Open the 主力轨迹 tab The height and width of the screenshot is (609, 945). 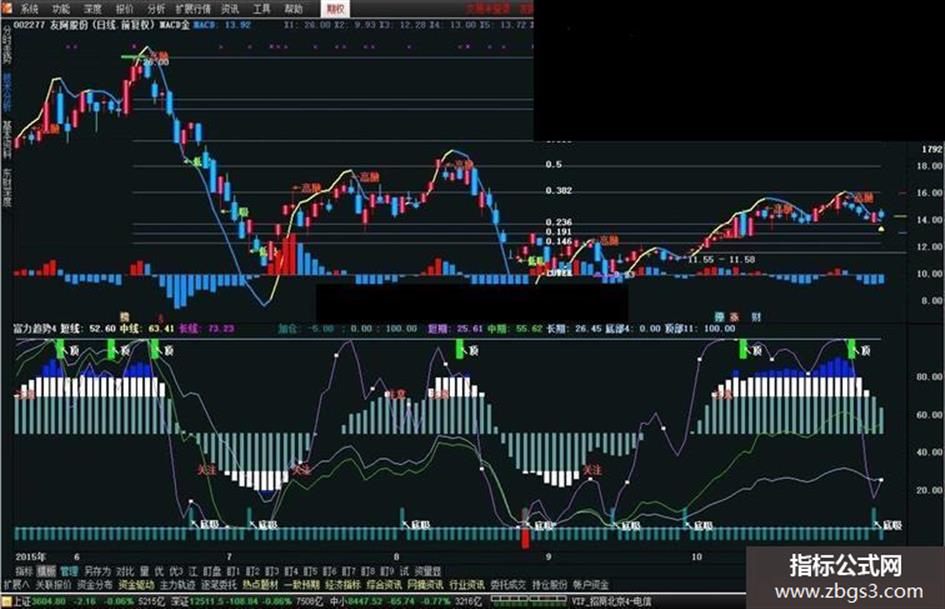tap(177, 584)
